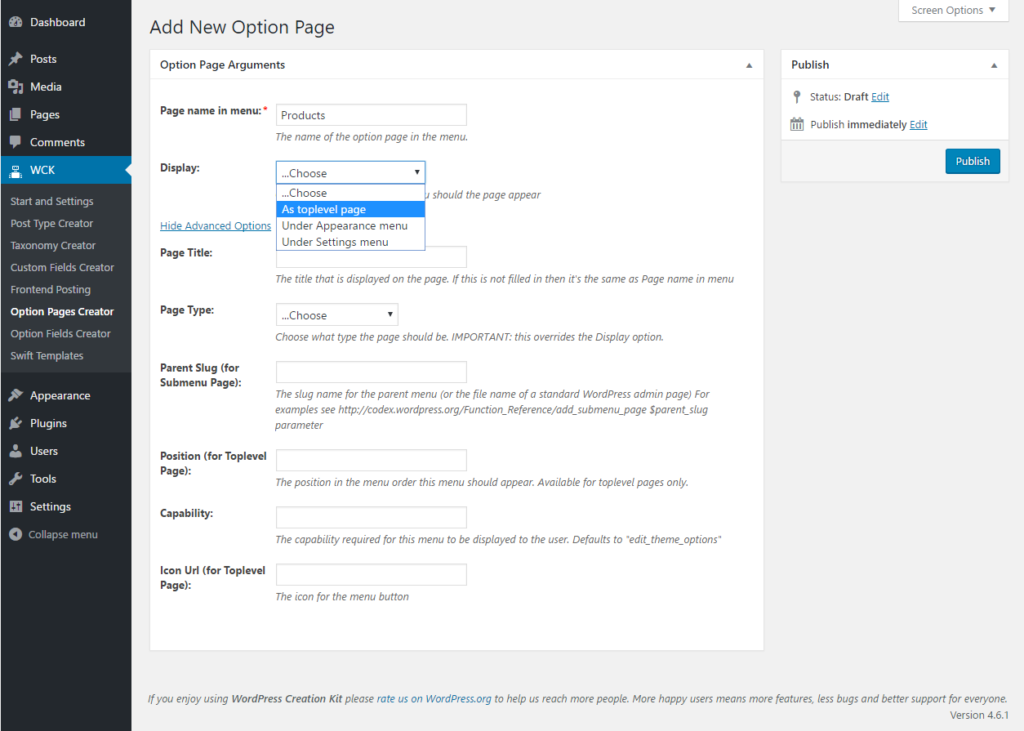Screen dimensions: 1024x731
Task: Open Swift Templates under WCK
Action: pyautogui.click(x=46, y=355)
